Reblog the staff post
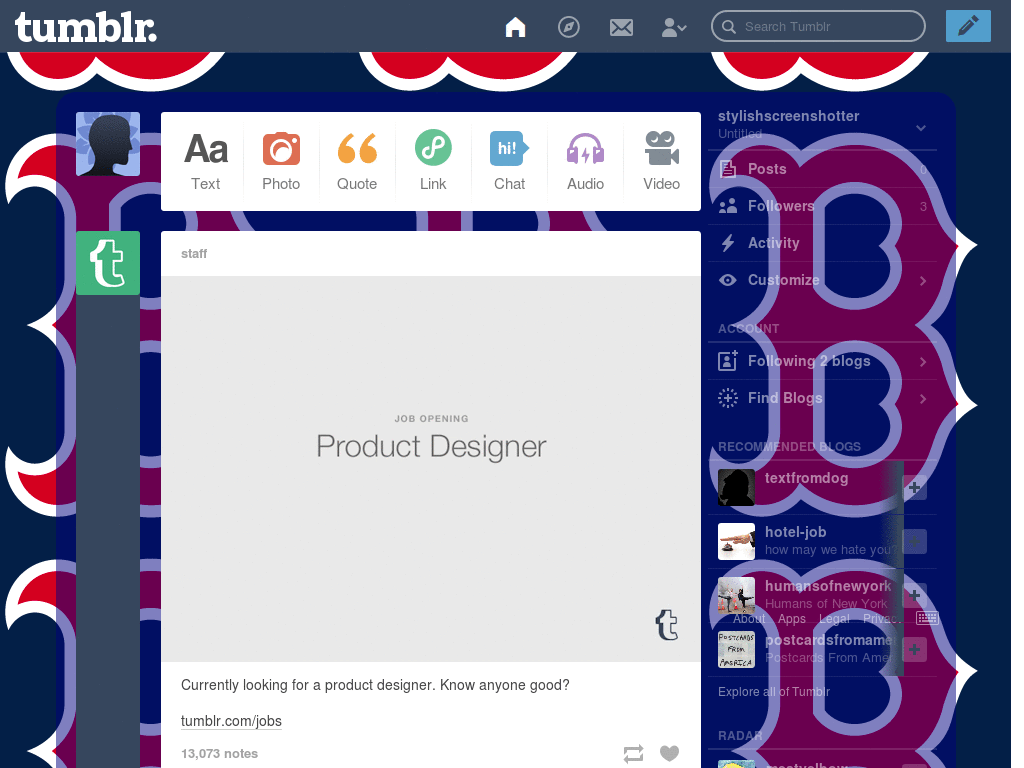Viewport: 1024px width, 768px height. click(x=633, y=754)
